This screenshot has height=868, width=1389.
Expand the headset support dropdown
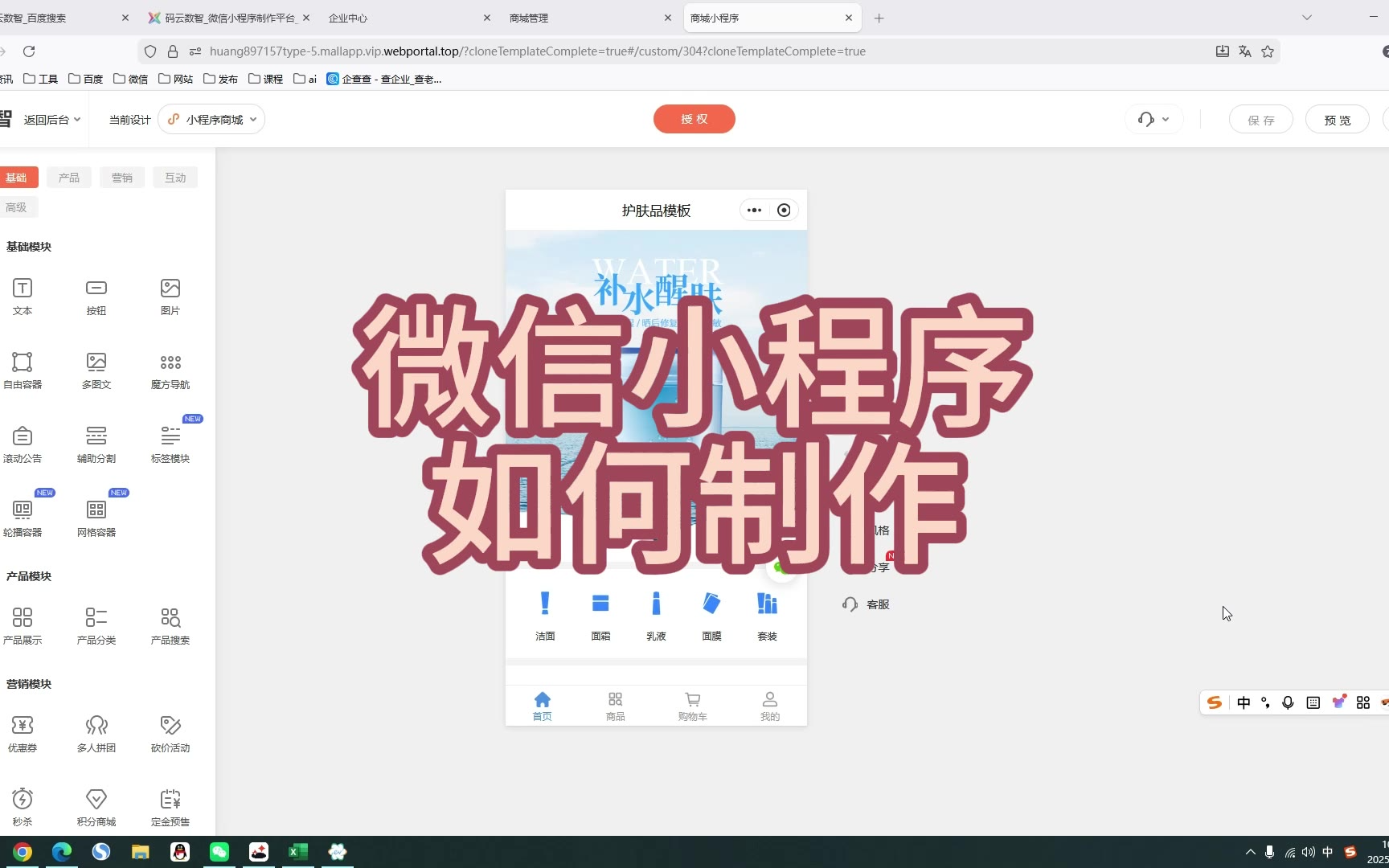point(1153,120)
